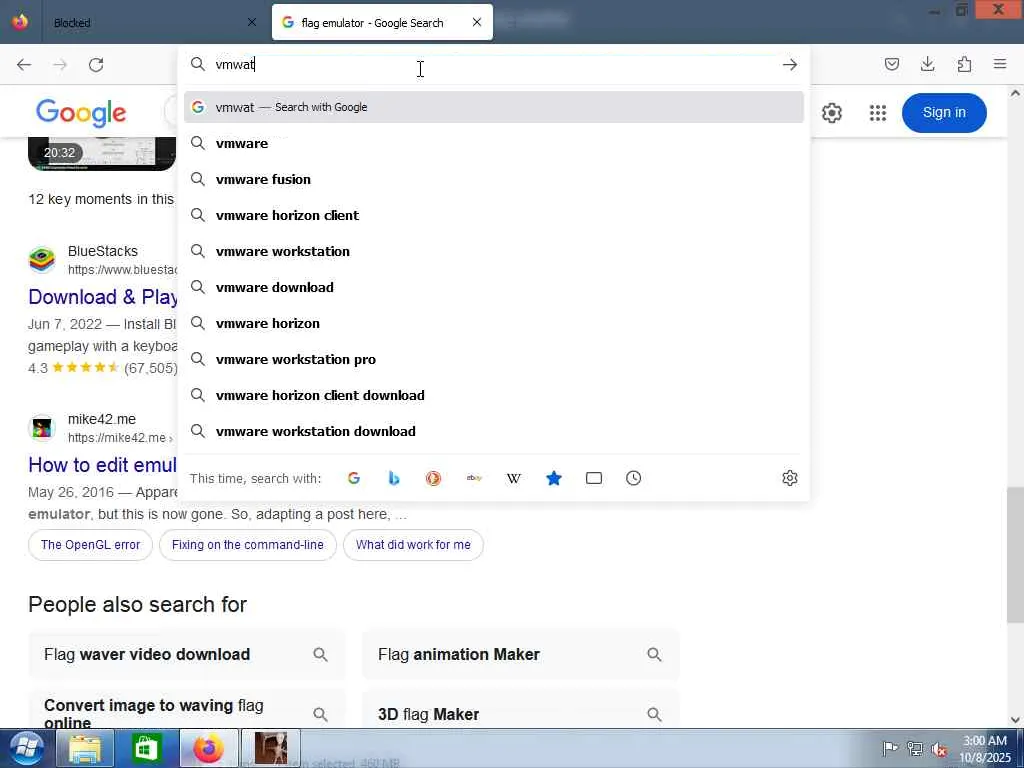The height and width of the screenshot is (768, 1024).
Task: Select 'vmware horizon client download' suggestion
Action: click(494, 395)
